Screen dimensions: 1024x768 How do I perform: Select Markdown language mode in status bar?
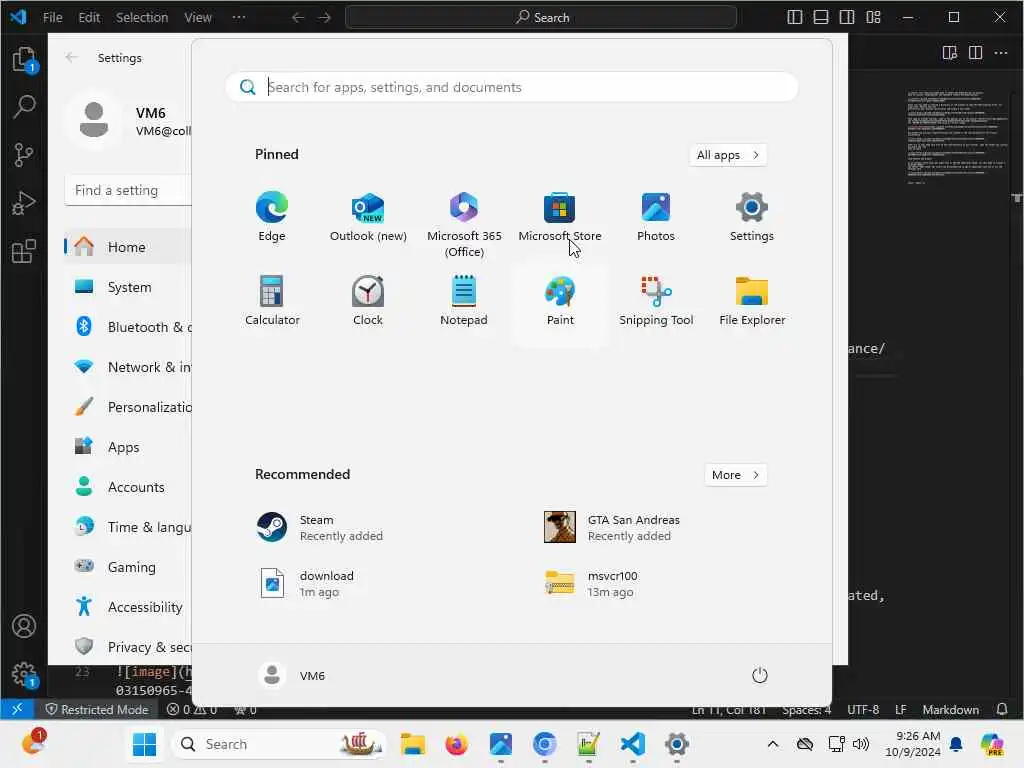click(950, 709)
